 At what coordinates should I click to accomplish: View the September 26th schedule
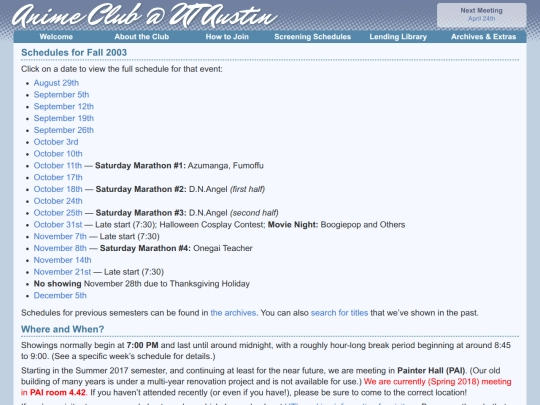(x=64, y=130)
